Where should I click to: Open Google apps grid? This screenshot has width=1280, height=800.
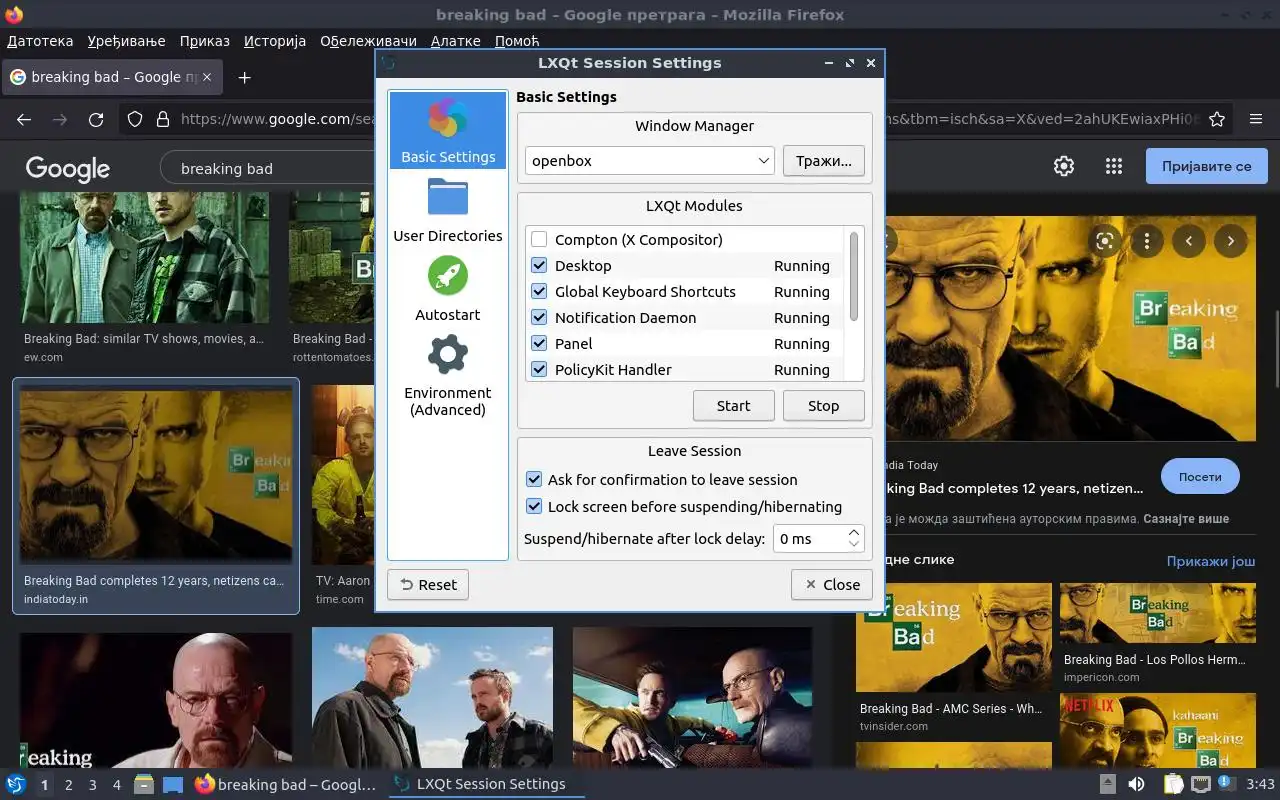tap(1114, 166)
